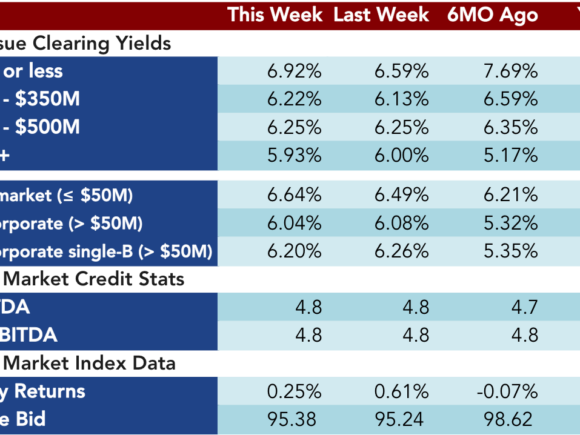Click the Market Index Data heading
The height and width of the screenshot is (435, 580).
point(89,363)
